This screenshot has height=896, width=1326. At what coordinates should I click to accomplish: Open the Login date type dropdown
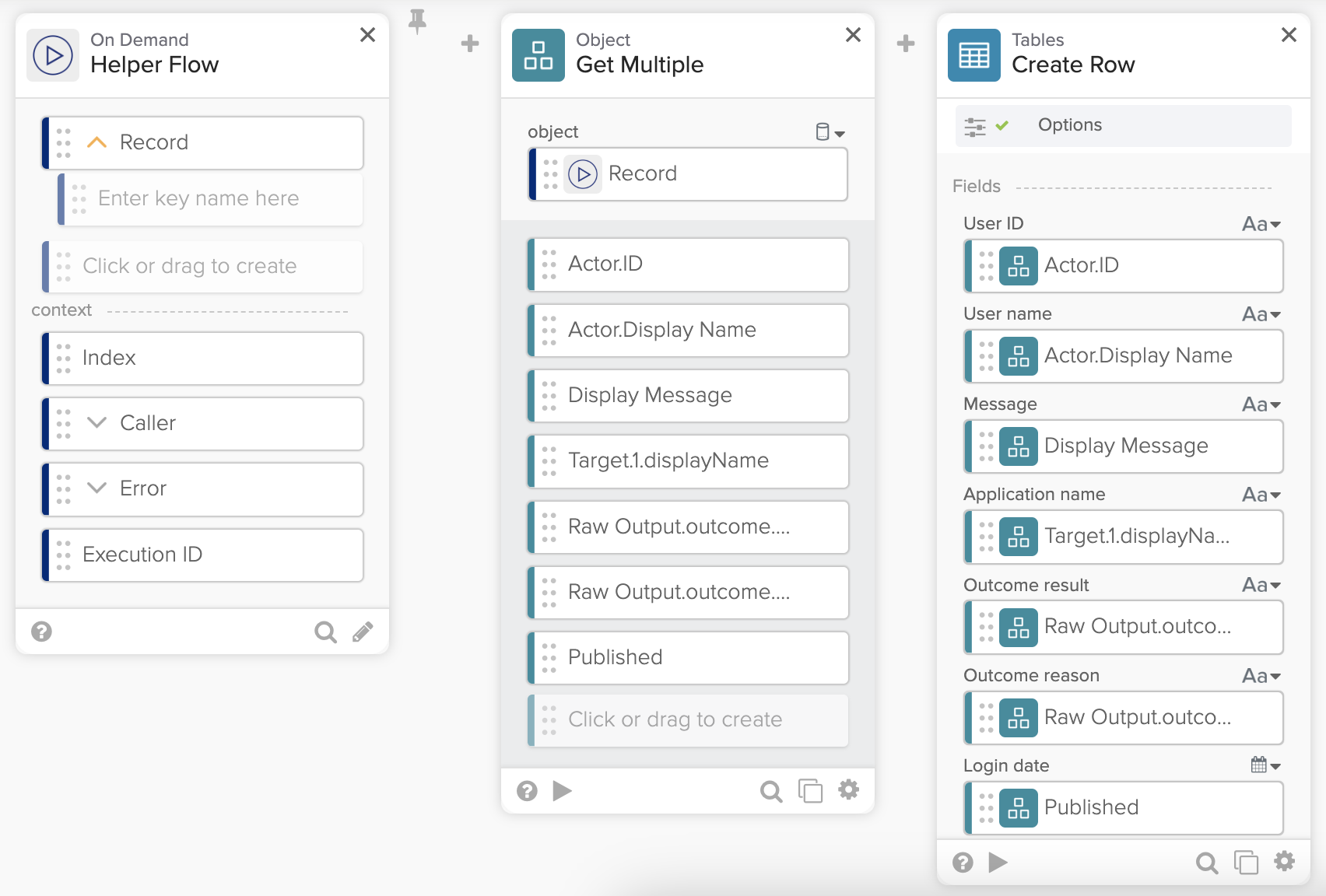pos(1265,765)
